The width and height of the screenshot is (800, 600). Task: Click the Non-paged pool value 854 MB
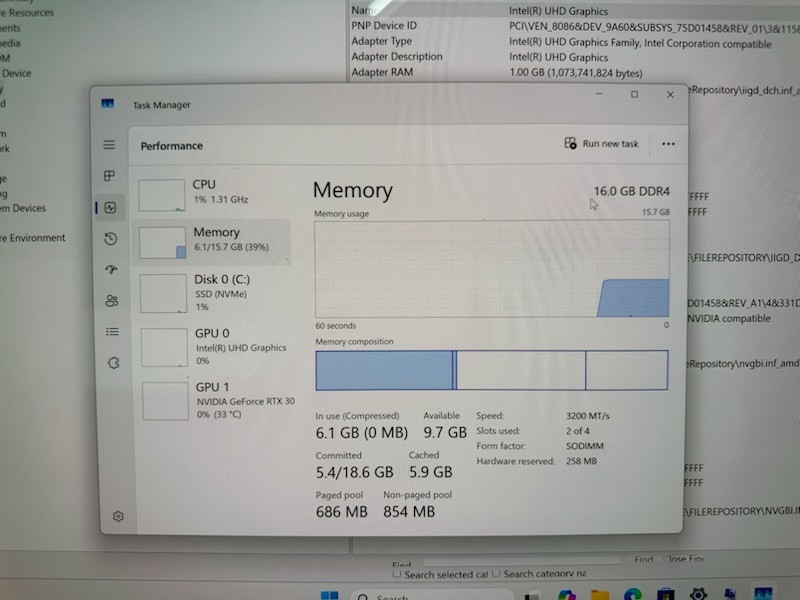(x=409, y=512)
